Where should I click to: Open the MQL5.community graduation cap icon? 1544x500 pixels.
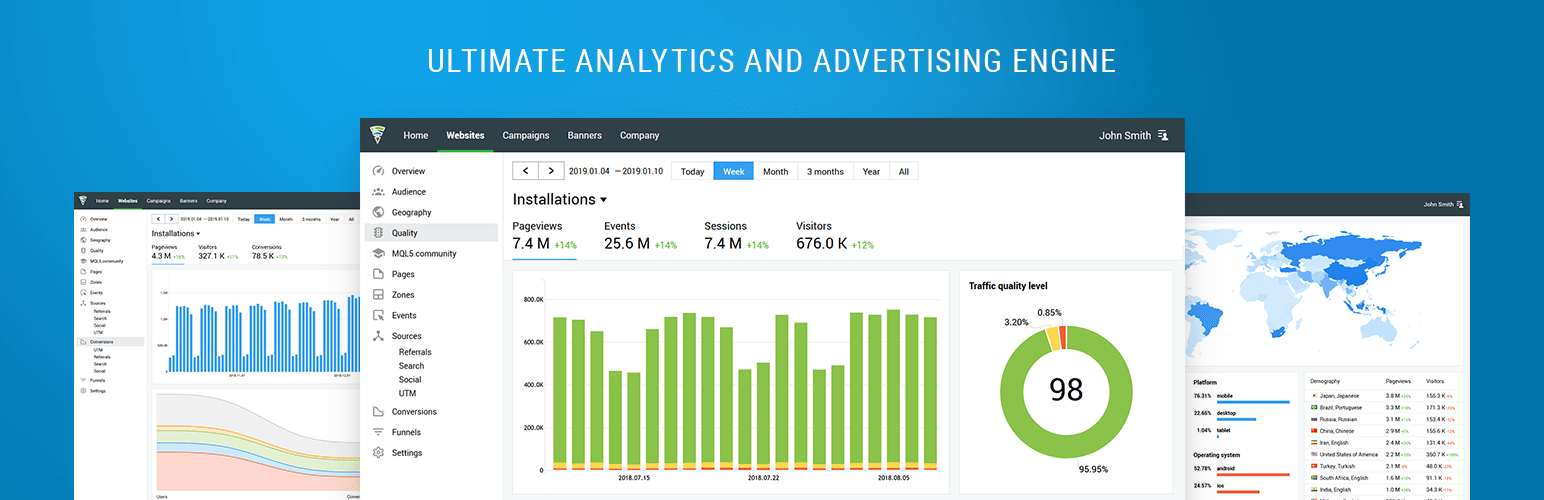[378, 254]
